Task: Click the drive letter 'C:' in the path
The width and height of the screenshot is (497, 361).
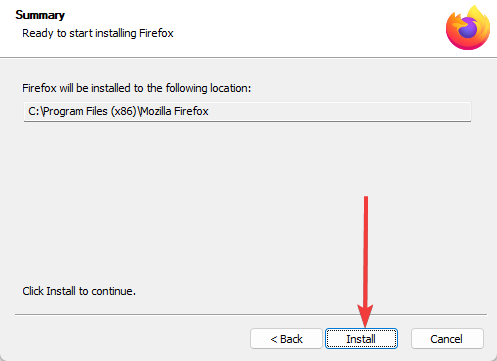Action: pyautogui.click(x=34, y=111)
